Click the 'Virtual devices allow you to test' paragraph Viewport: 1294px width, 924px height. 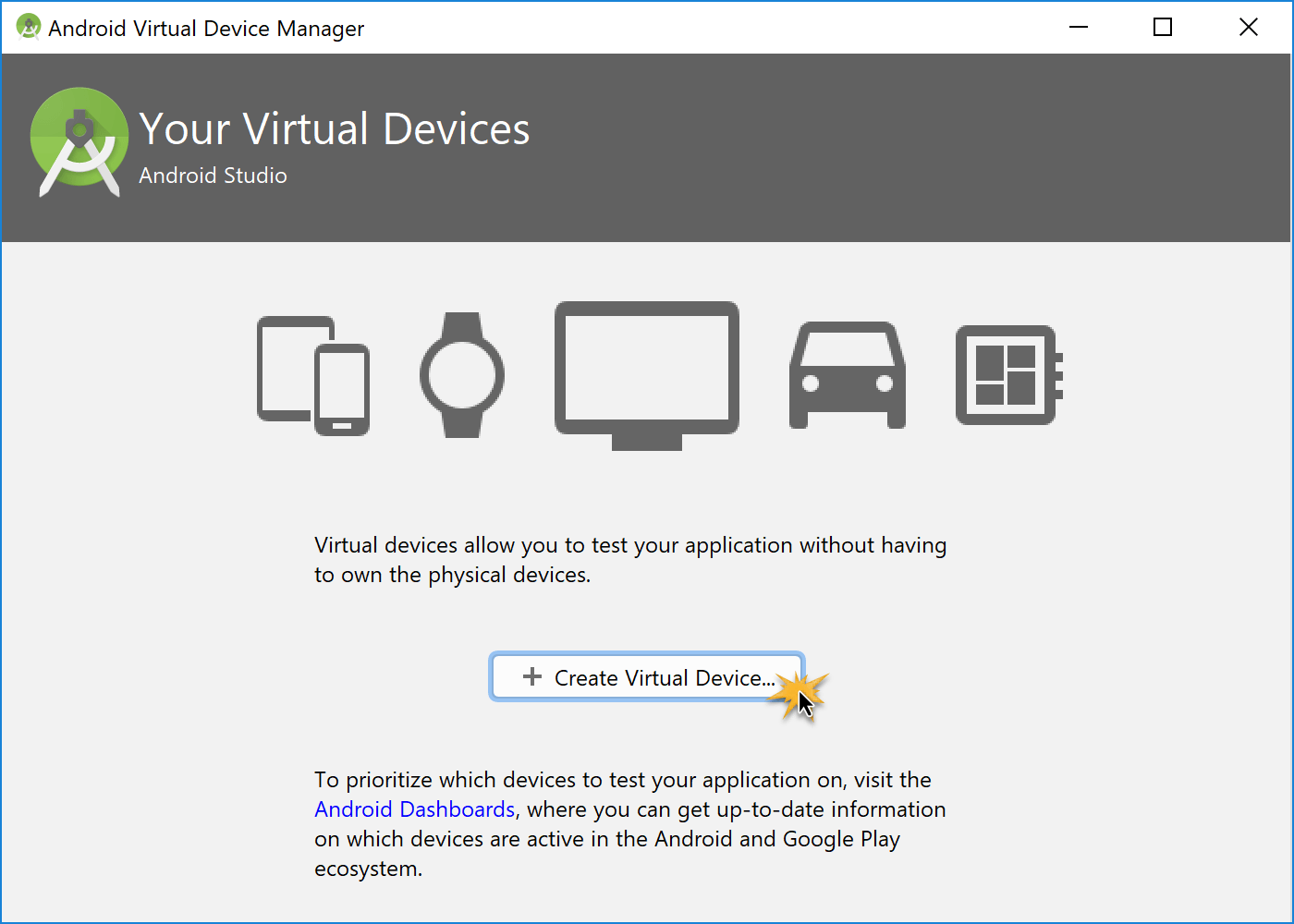[630, 560]
